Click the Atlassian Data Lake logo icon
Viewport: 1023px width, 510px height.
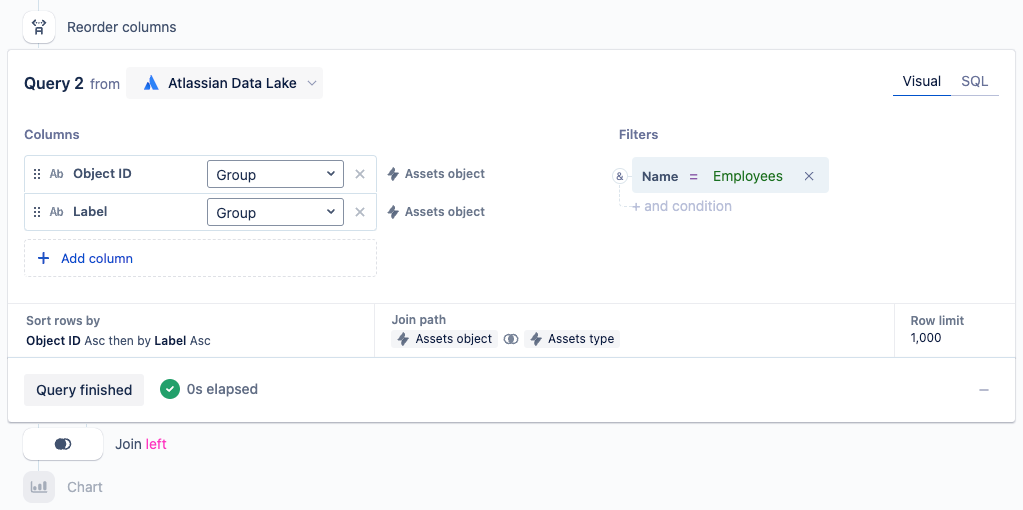point(151,84)
